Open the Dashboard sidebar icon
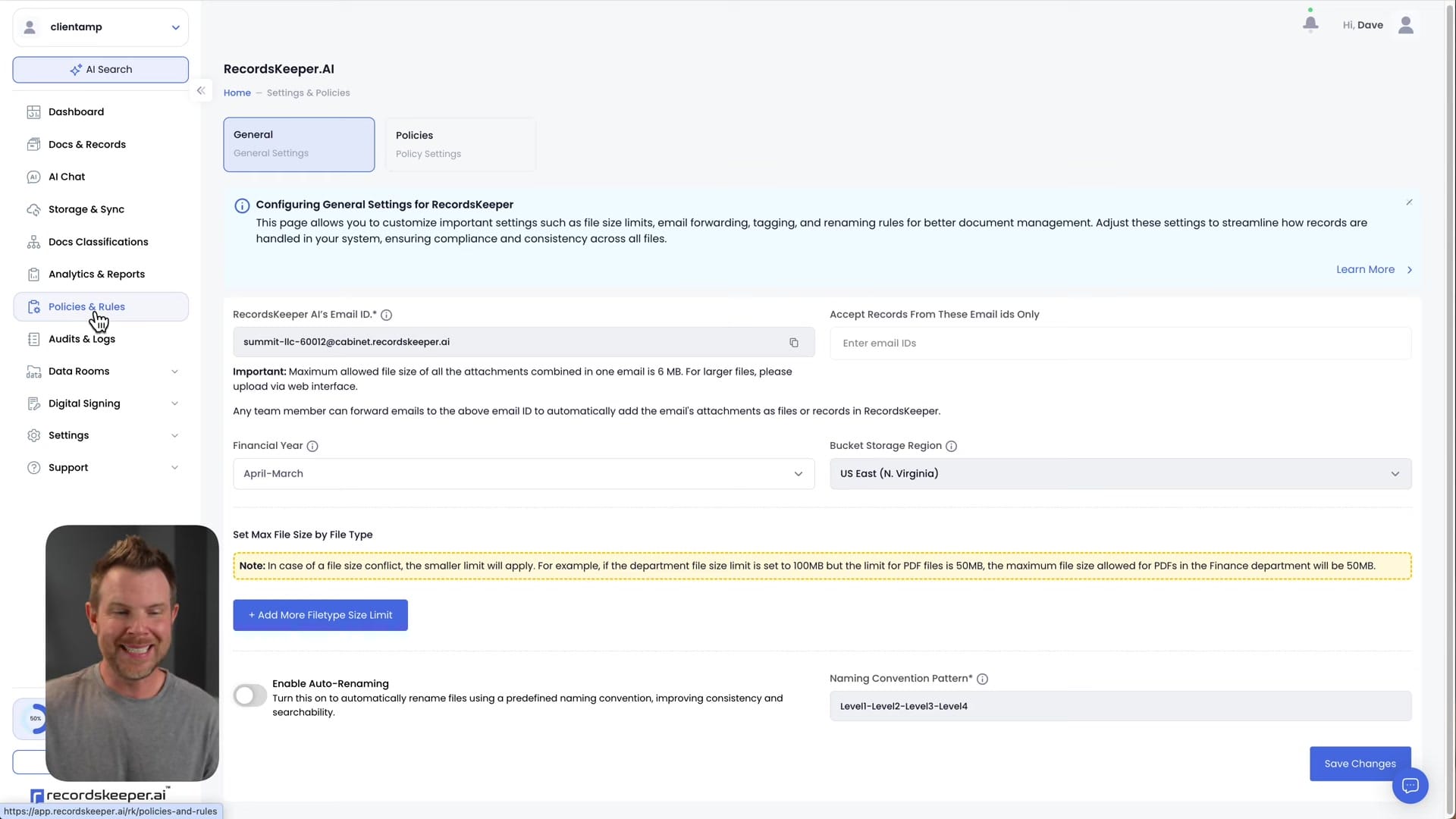1456x819 pixels. (33, 112)
